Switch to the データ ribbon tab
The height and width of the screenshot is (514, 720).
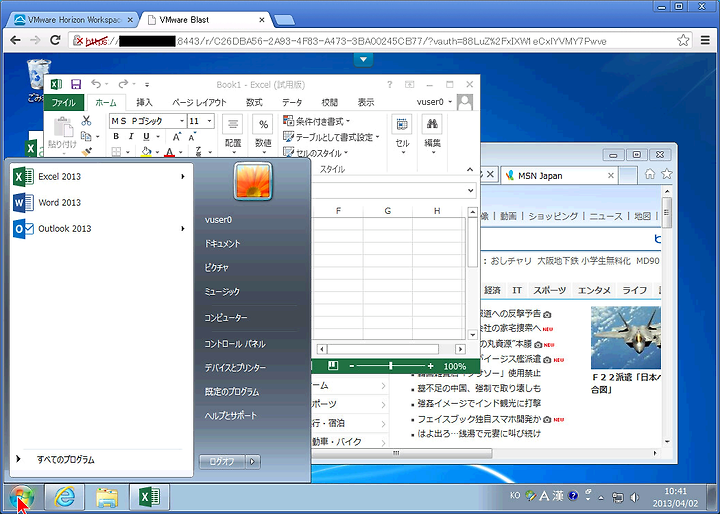click(x=292, y=102)
